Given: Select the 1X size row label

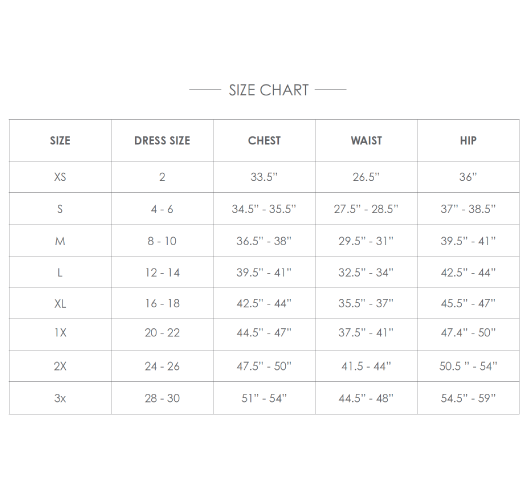Looking at the screenshot, I should click(60, 333).
